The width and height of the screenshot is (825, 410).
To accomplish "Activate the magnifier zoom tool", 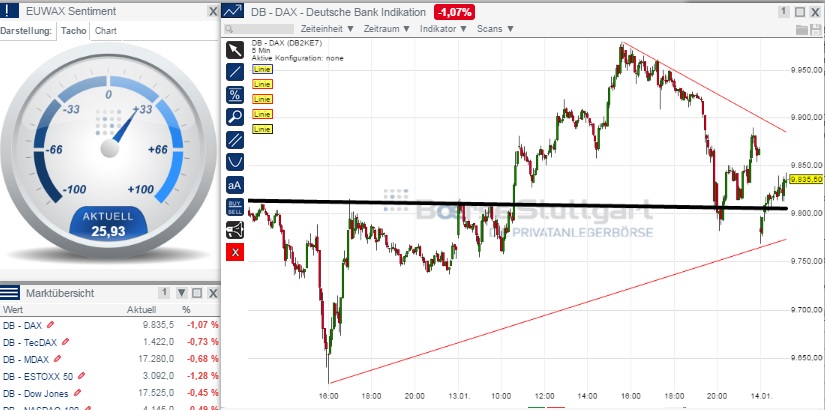I will 235,117.
